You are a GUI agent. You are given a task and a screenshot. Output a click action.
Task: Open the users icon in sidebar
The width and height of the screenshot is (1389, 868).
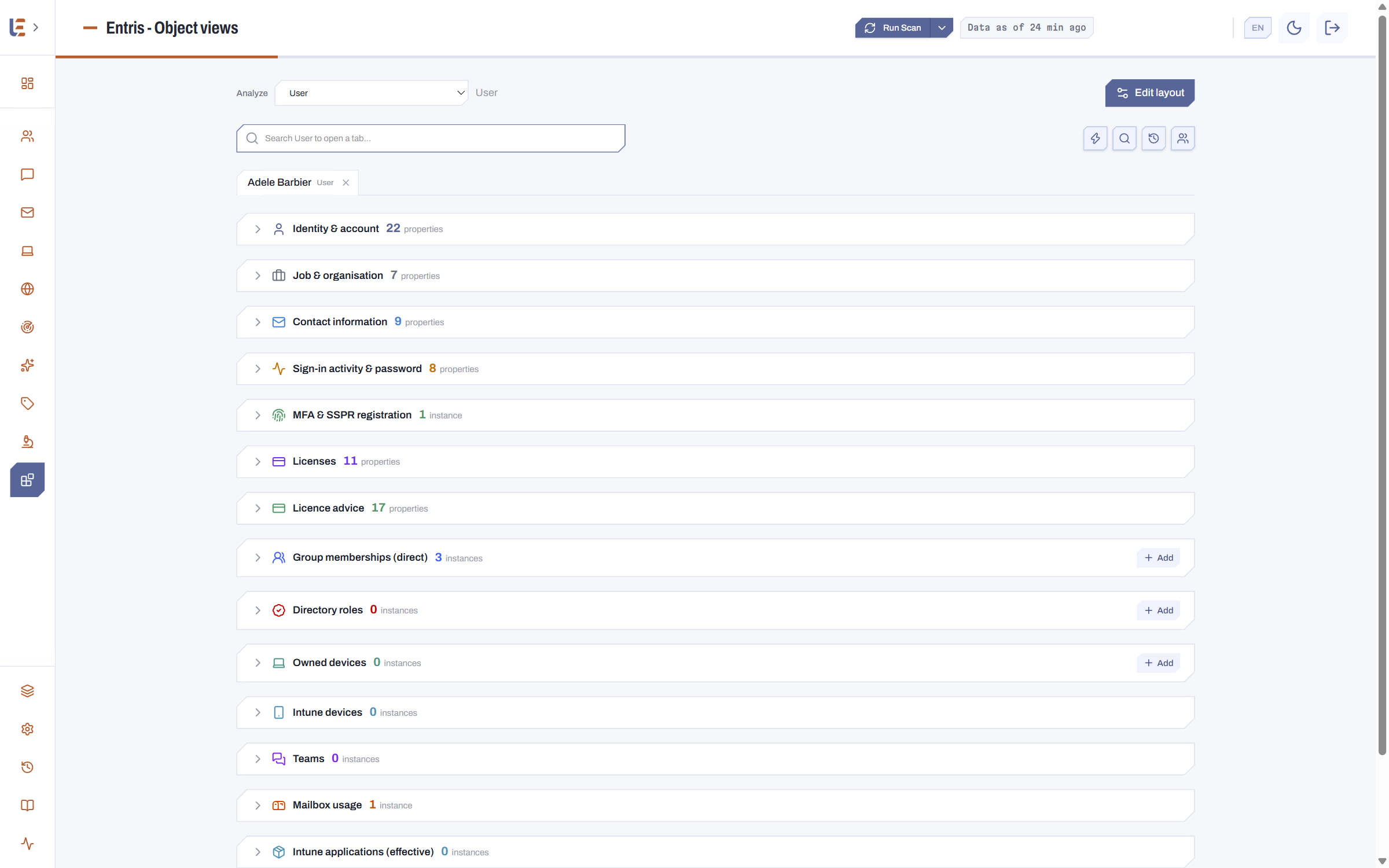pos(27,136)
